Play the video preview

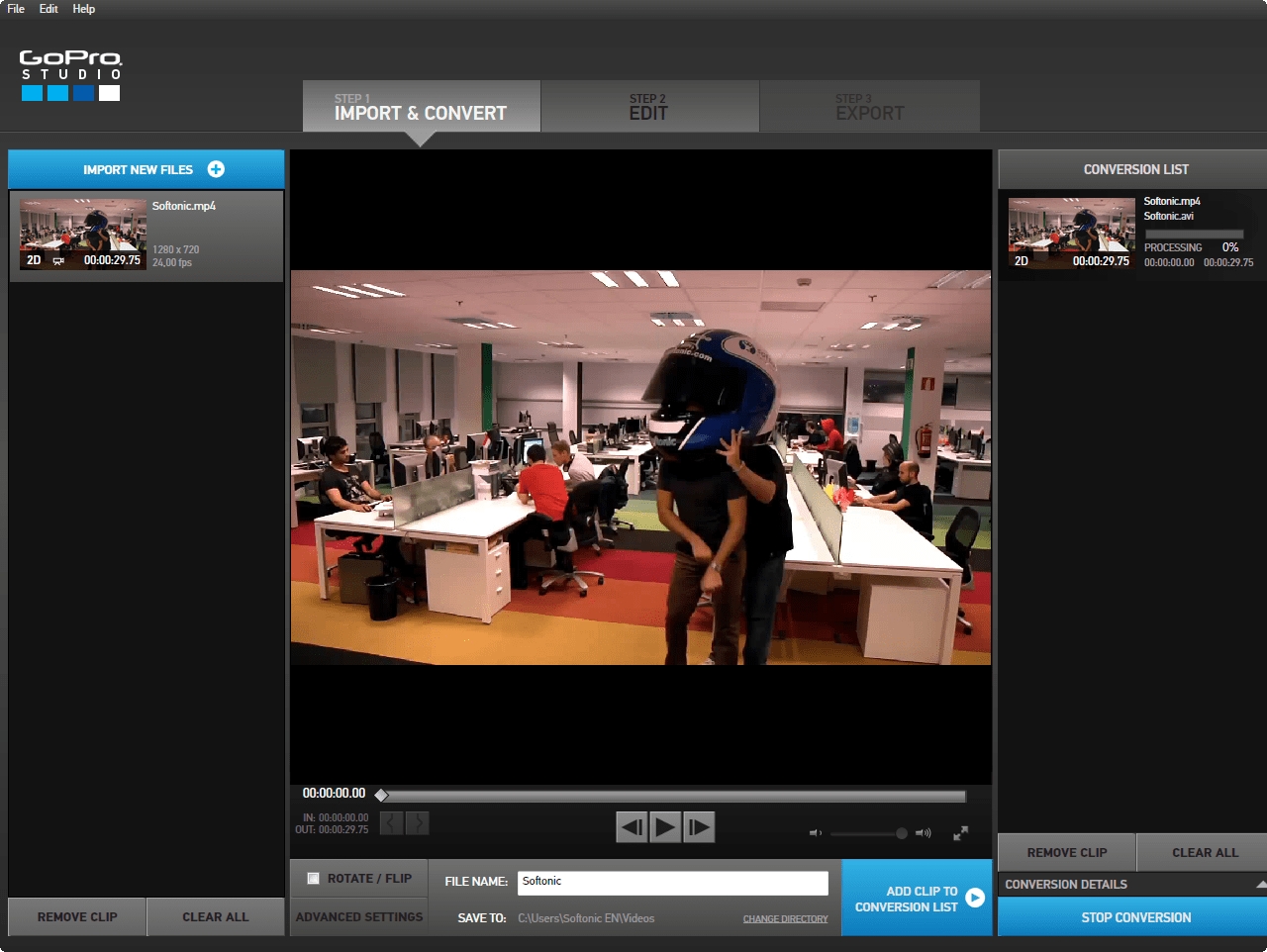click(665, 826)
